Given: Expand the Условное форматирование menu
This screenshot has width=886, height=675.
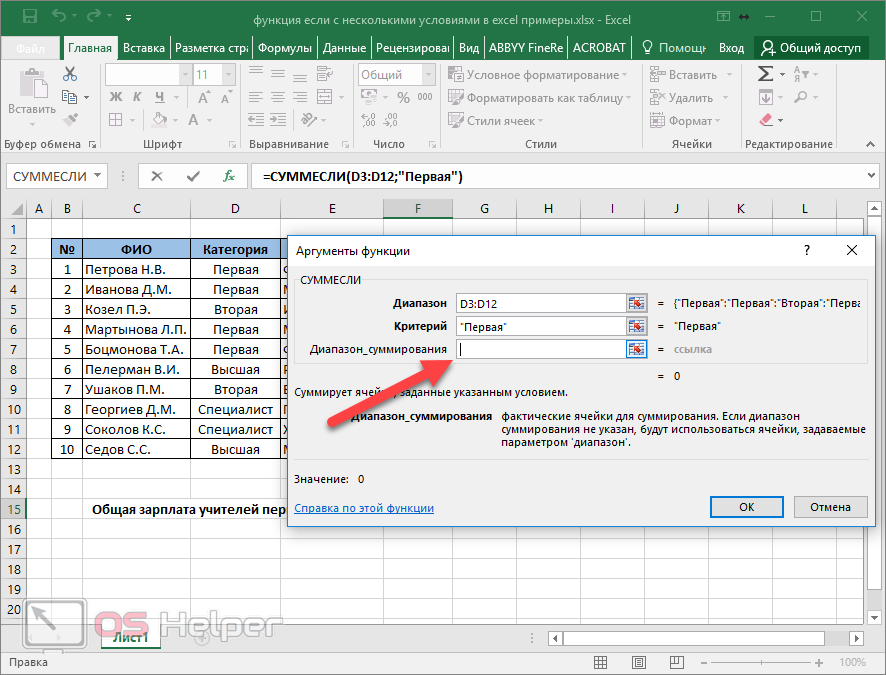Looking at the screenshot, I should point(537,75).
